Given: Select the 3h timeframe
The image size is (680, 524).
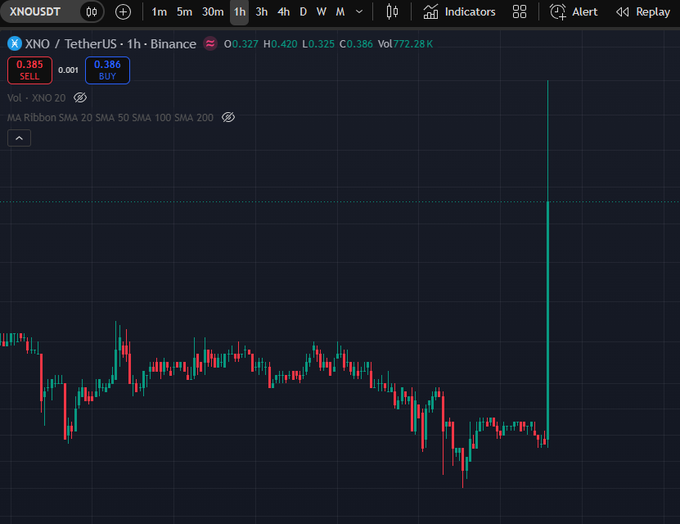Looking at the screenshot, I should tap(262, 12).
